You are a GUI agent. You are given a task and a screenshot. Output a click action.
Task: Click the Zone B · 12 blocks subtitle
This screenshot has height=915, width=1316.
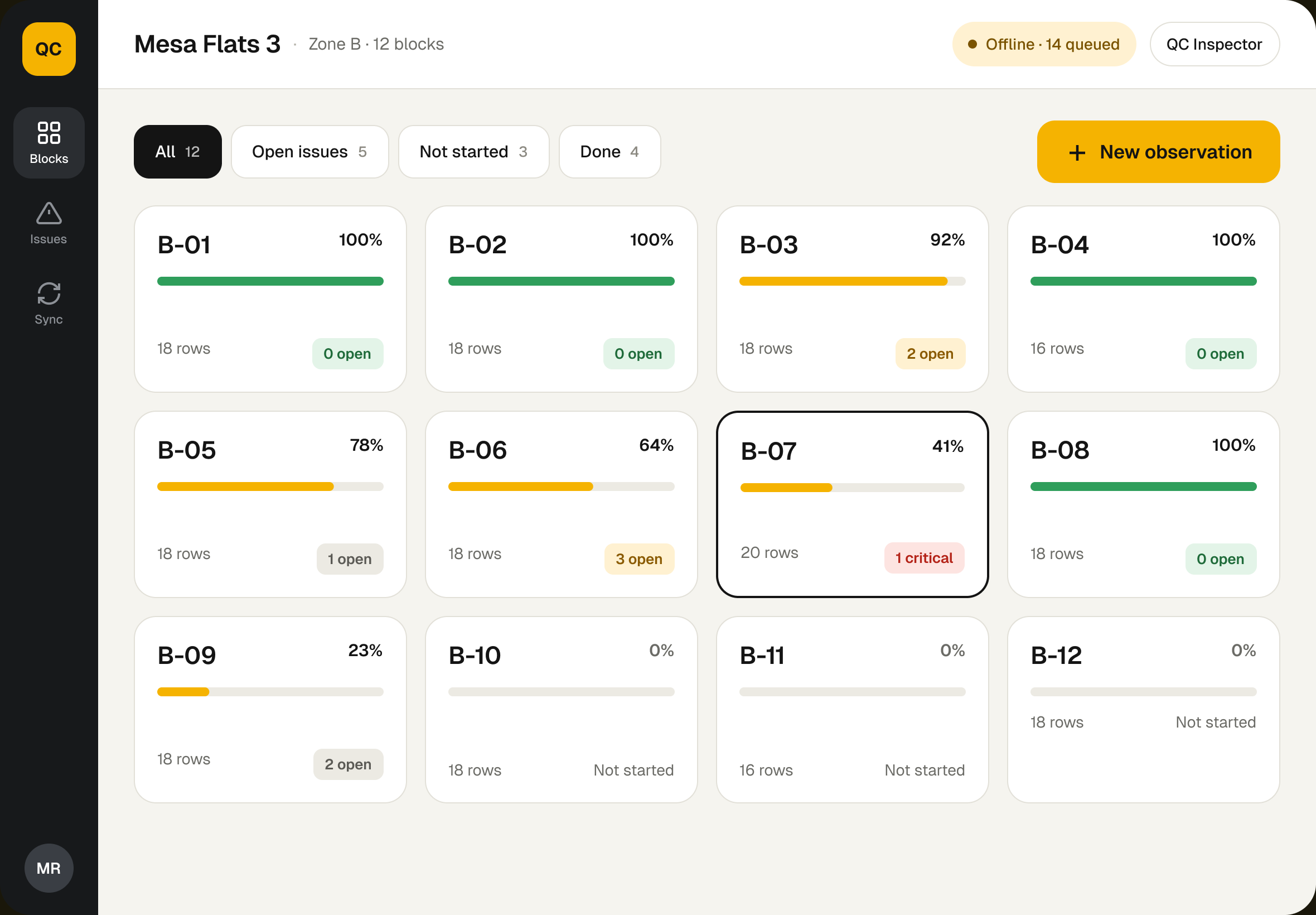pyautogui.click(x=376, y=44)
